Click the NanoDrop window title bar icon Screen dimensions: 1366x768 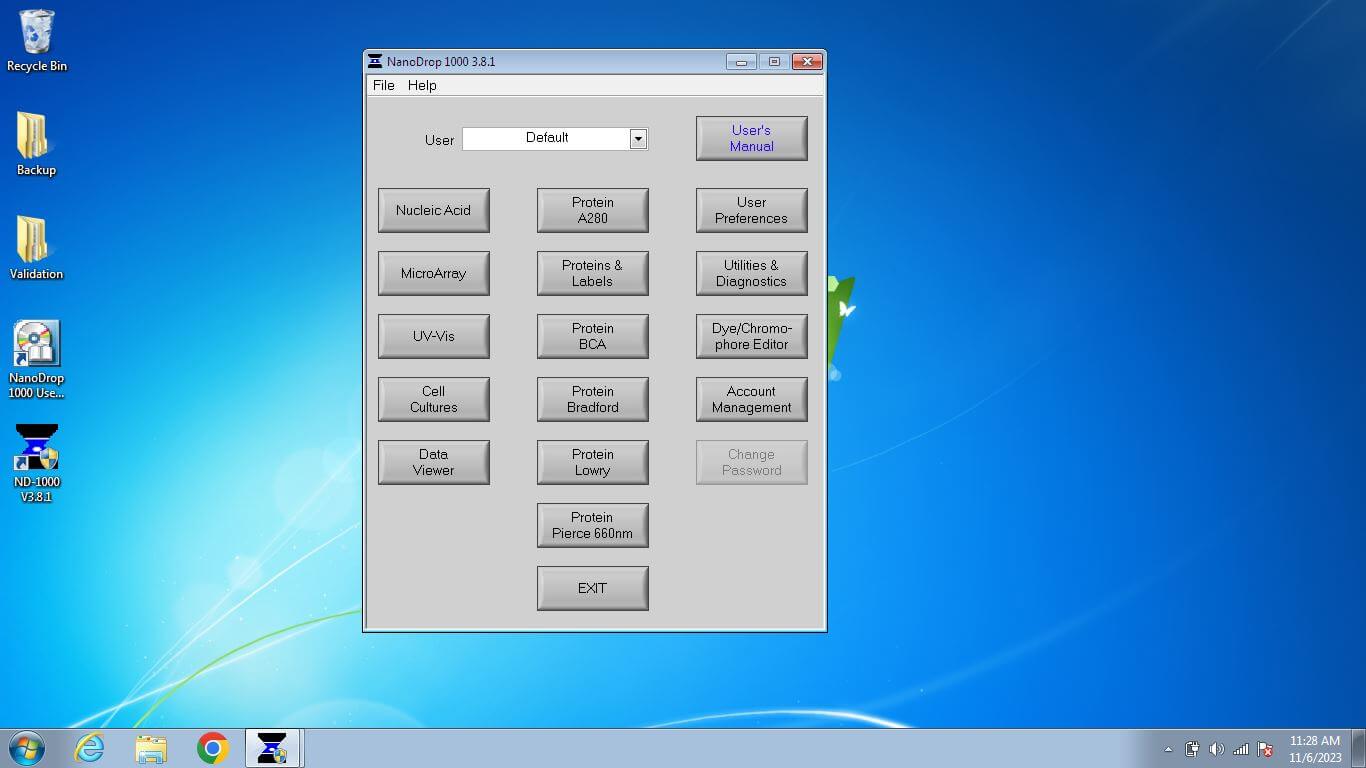(375, 62)
